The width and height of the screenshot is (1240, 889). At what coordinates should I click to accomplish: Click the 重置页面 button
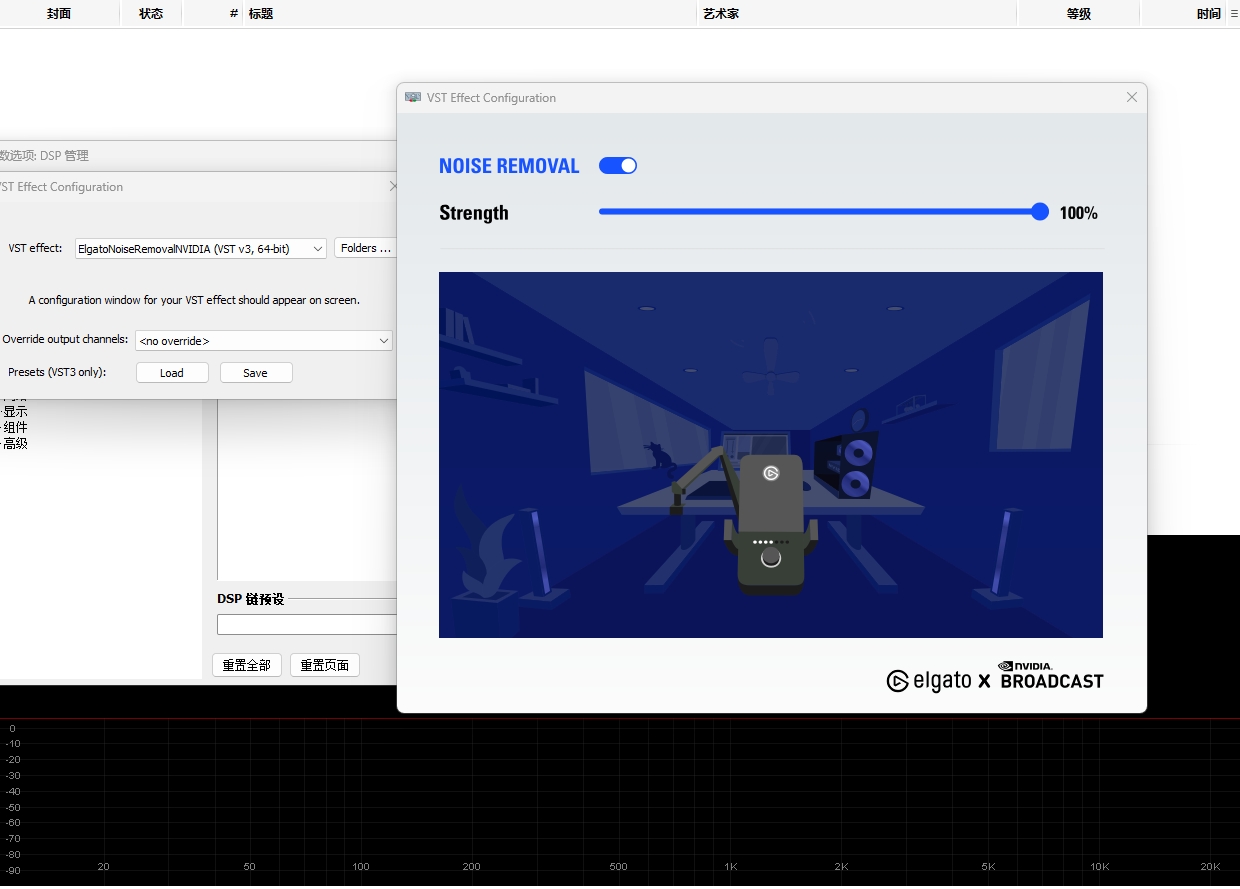324,665
